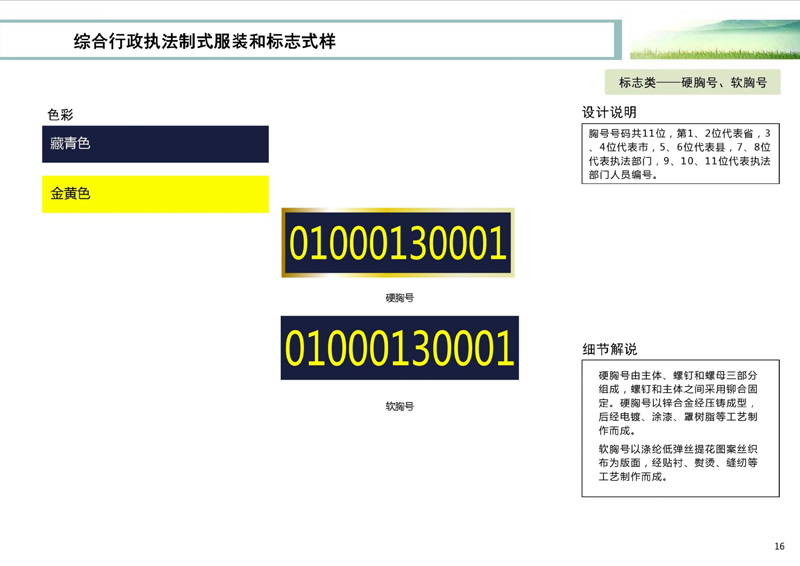
Task: Click the text box starting 胸号号码共11位
Action: coord(681,153)
